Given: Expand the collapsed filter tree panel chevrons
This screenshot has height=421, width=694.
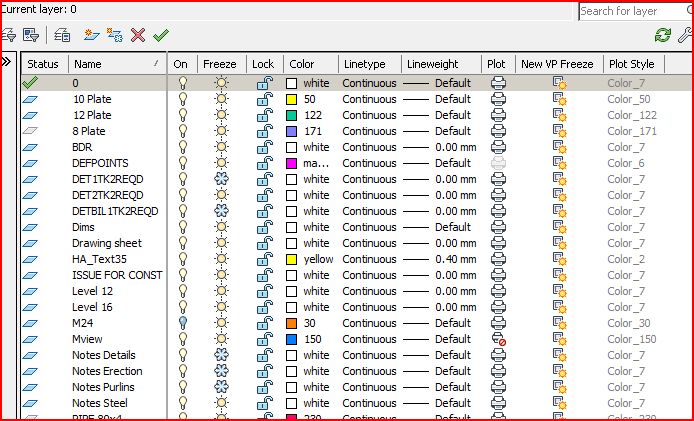Looking at the screenshot, I should (x=7, y=62).
